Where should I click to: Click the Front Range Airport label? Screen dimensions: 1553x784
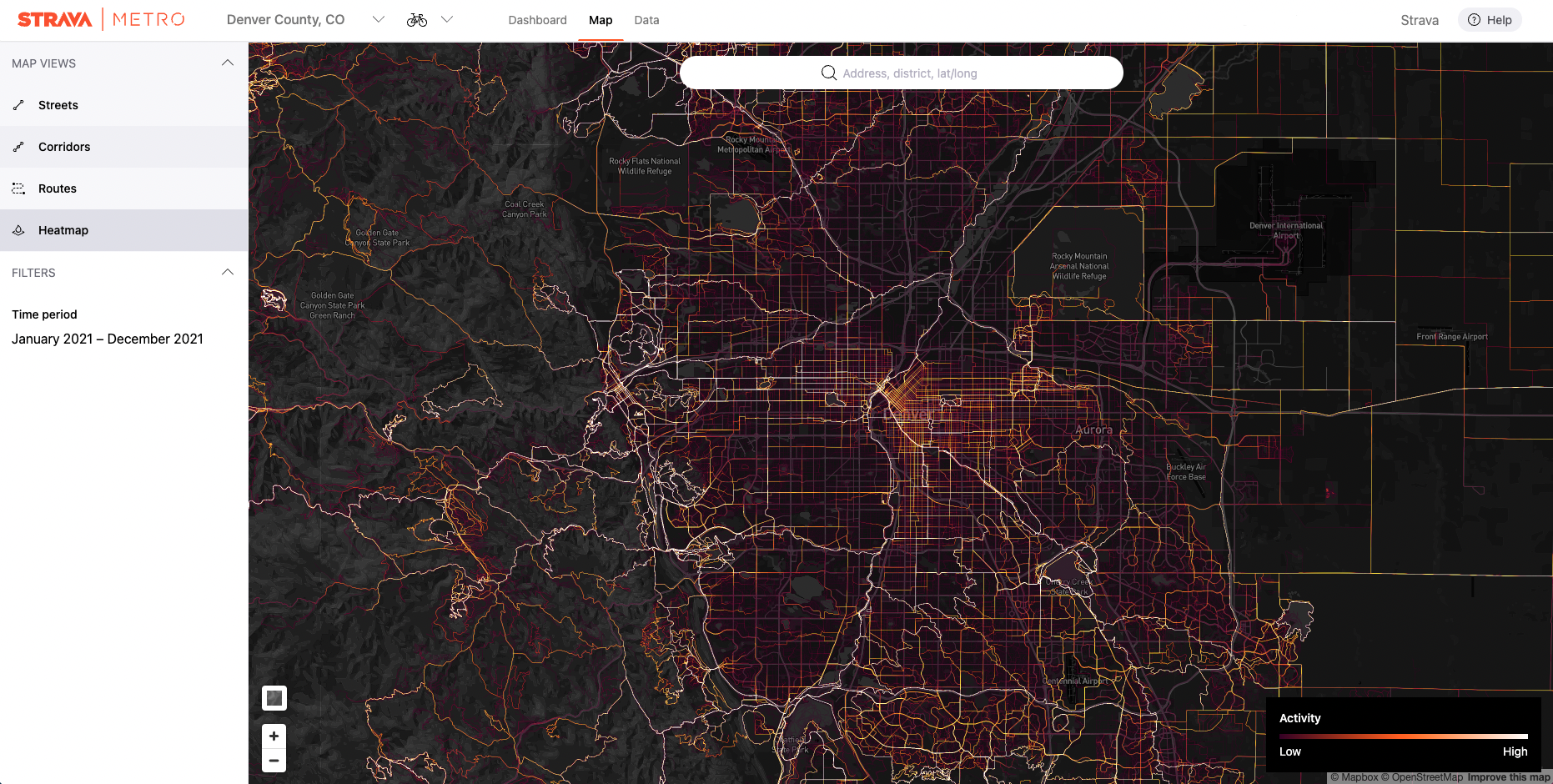click(1452, 337)
